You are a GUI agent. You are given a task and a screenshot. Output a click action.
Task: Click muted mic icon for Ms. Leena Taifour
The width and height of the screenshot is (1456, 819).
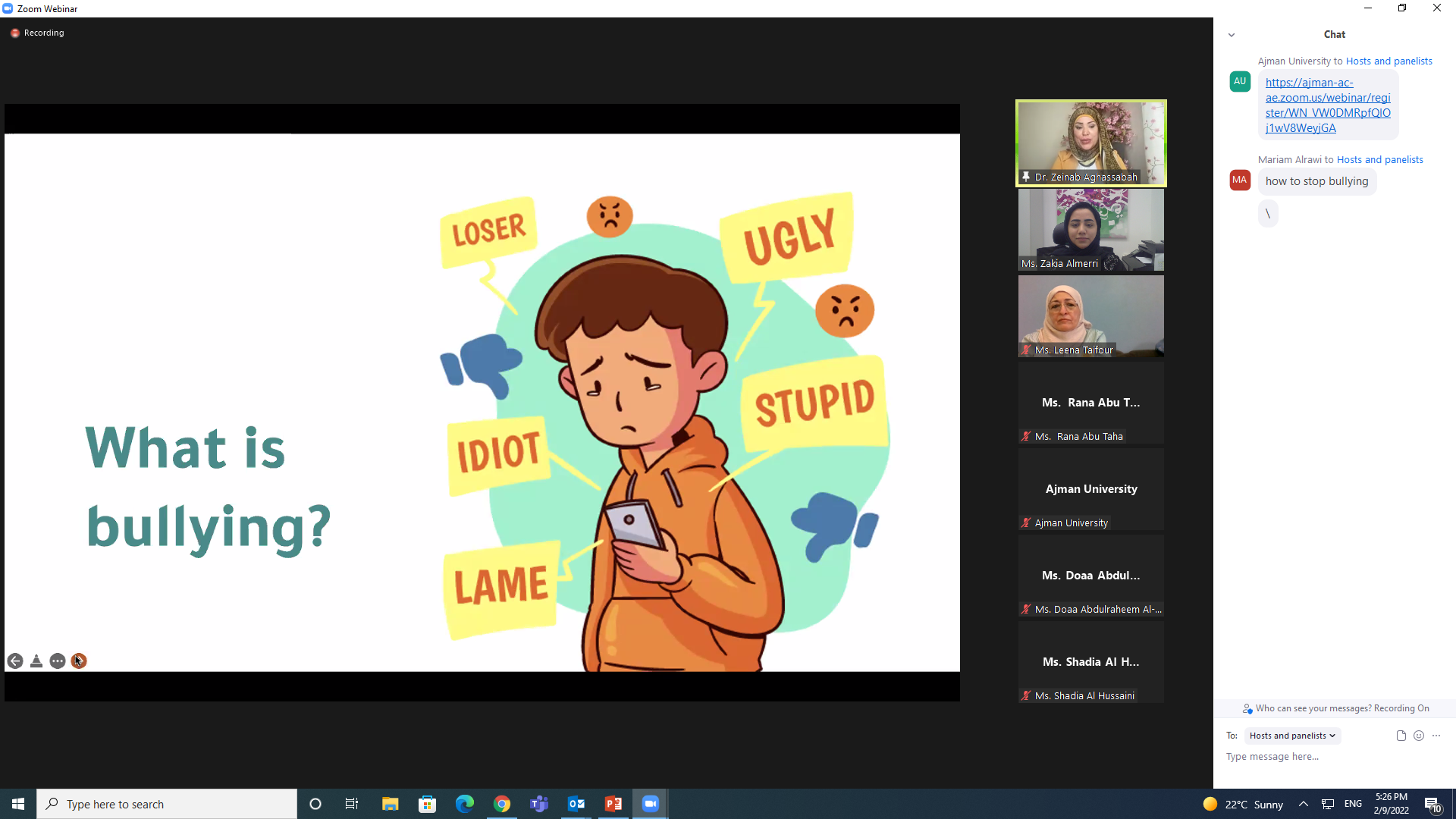coord(1026,350)
